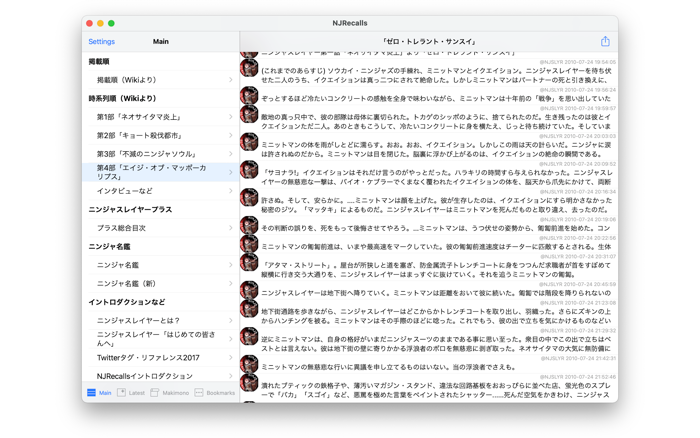Open the Bookmarks icon in bottom bar
The height and width of the screenshot is (438, 700).
199,392
